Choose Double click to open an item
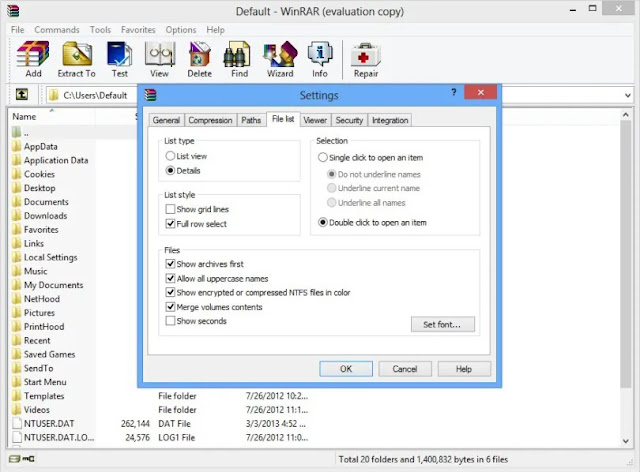This screenshot has width=640, height=472. coord(322,223)
